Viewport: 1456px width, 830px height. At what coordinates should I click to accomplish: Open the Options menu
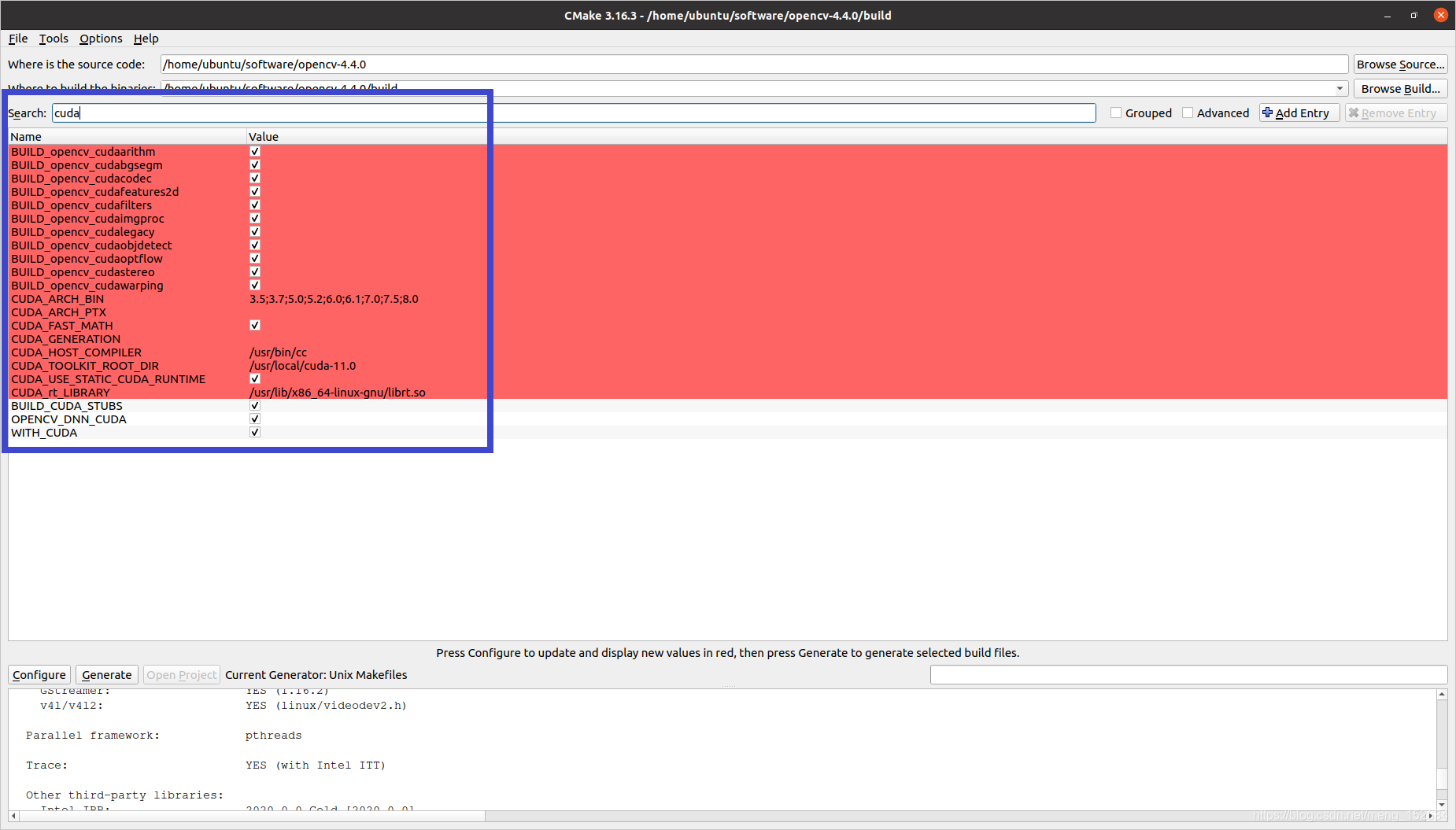coord(101,39)
